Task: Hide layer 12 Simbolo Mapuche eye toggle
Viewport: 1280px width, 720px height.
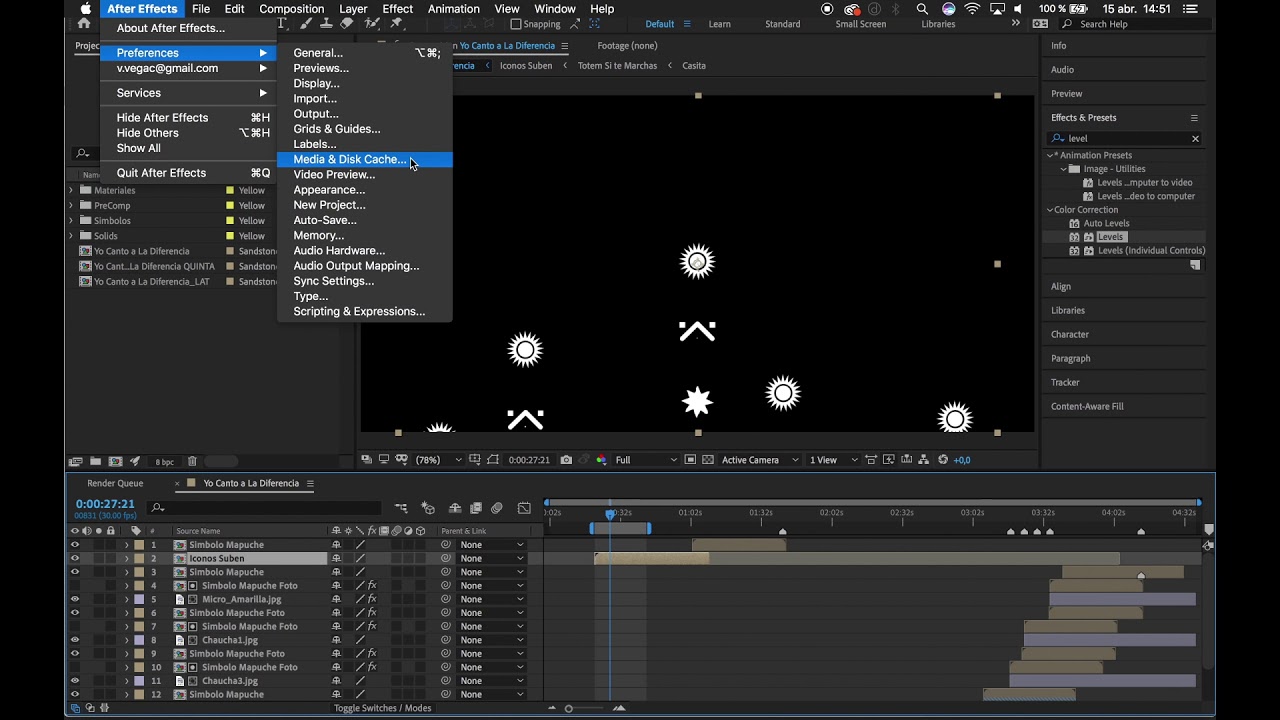Action: point(74,694)
